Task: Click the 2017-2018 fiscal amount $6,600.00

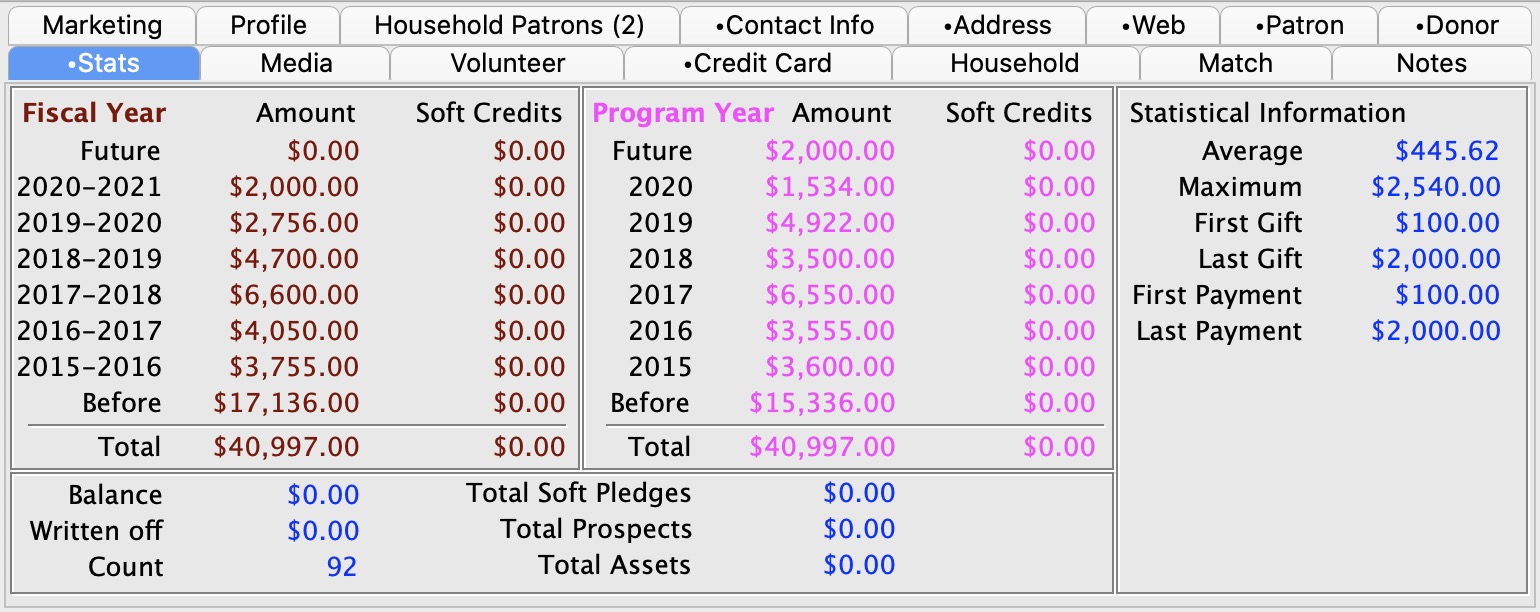Action: pos(294,295)
